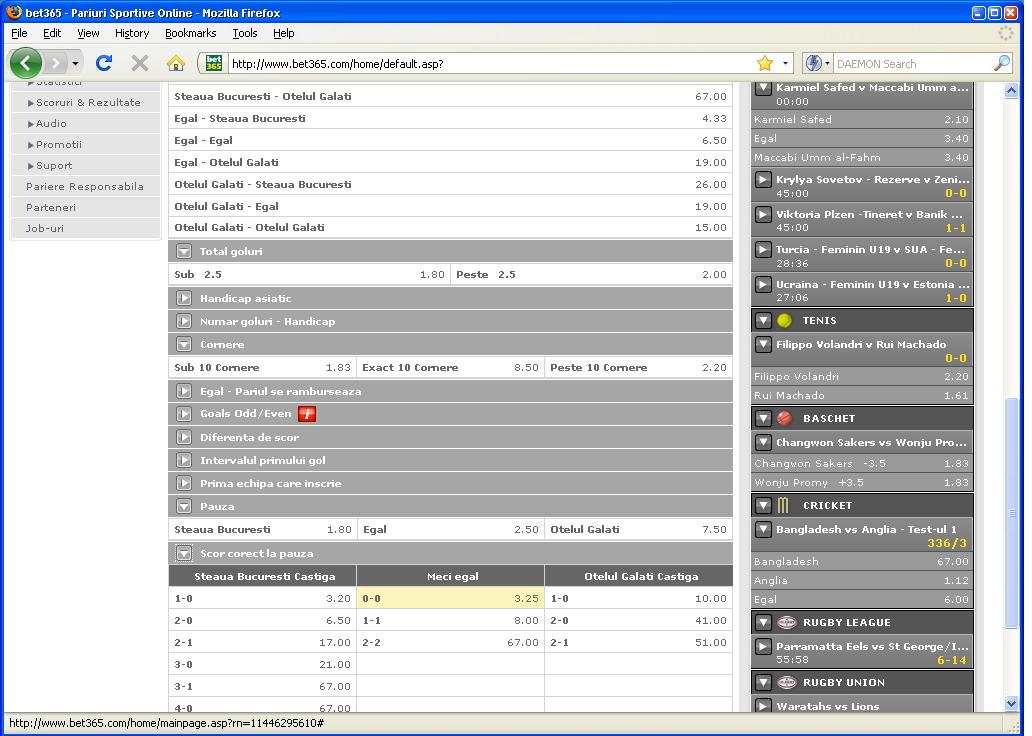Click the play icon for Waratahs vs Lions
The width and height of the screenshot is (1032, 736).
[763, 706]
